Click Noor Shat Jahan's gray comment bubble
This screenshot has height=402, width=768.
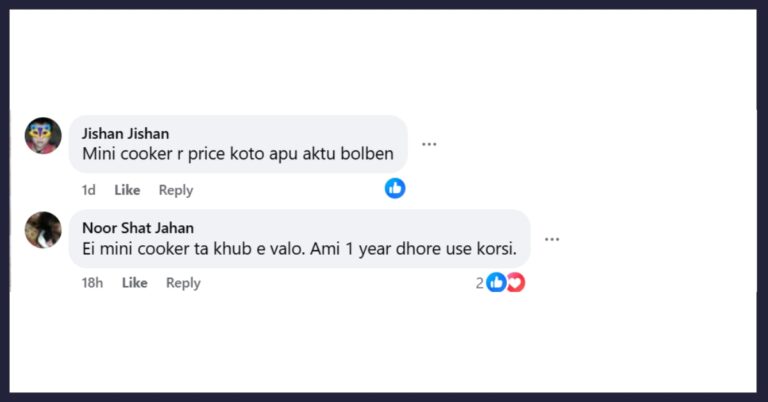(x=300, y=238)
